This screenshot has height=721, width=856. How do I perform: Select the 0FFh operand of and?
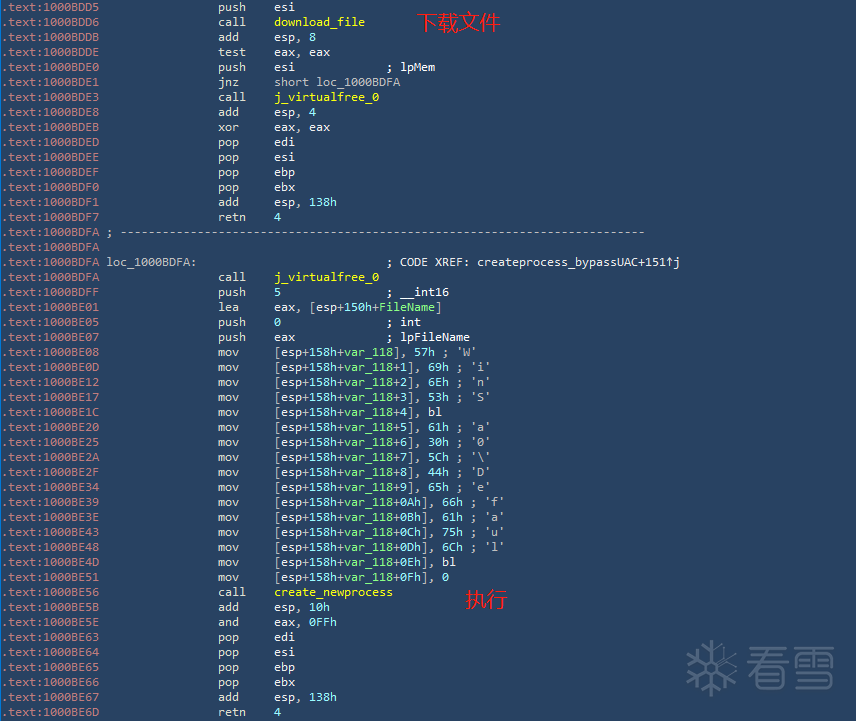coord(323,622)
